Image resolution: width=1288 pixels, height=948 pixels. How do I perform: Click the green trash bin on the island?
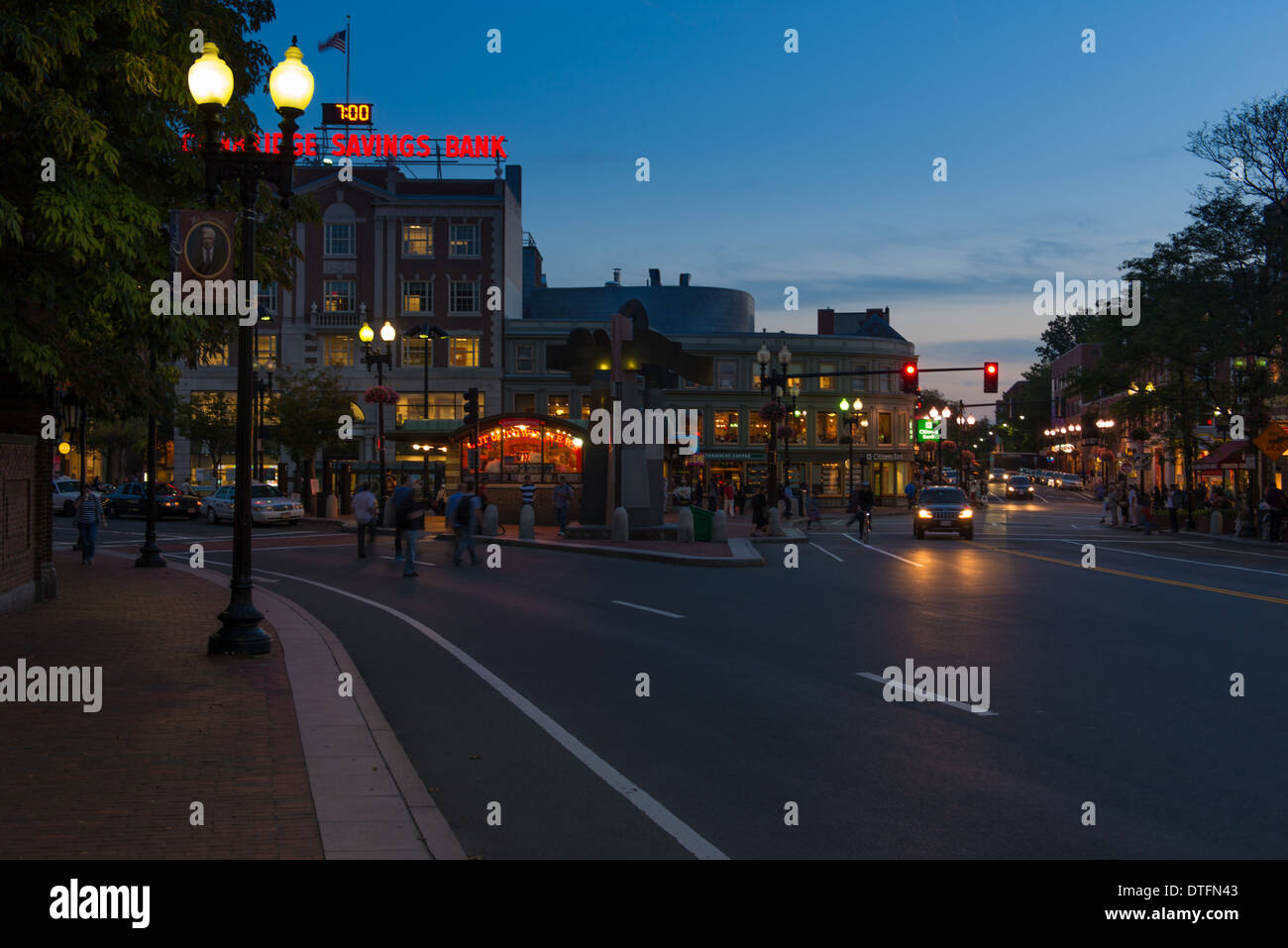point(701,523)
